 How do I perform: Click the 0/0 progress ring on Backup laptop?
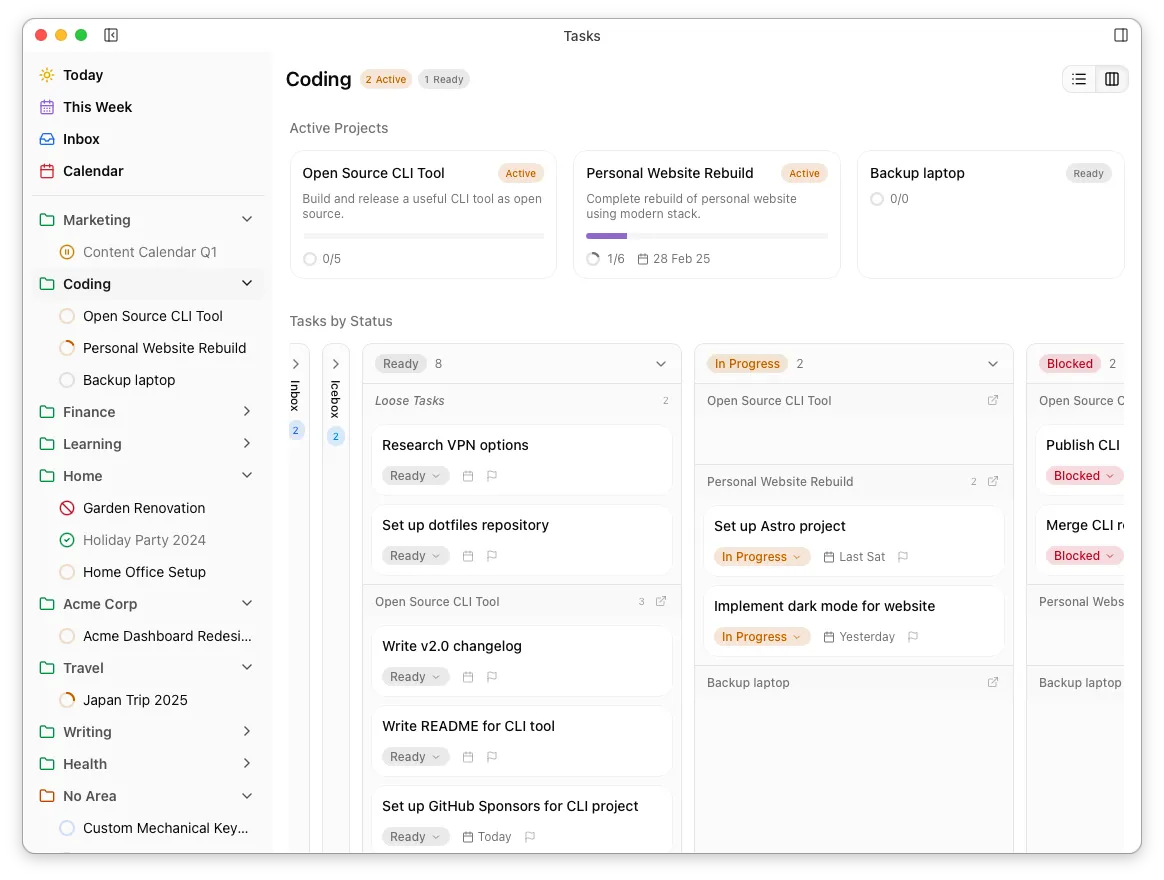(878, 198)
